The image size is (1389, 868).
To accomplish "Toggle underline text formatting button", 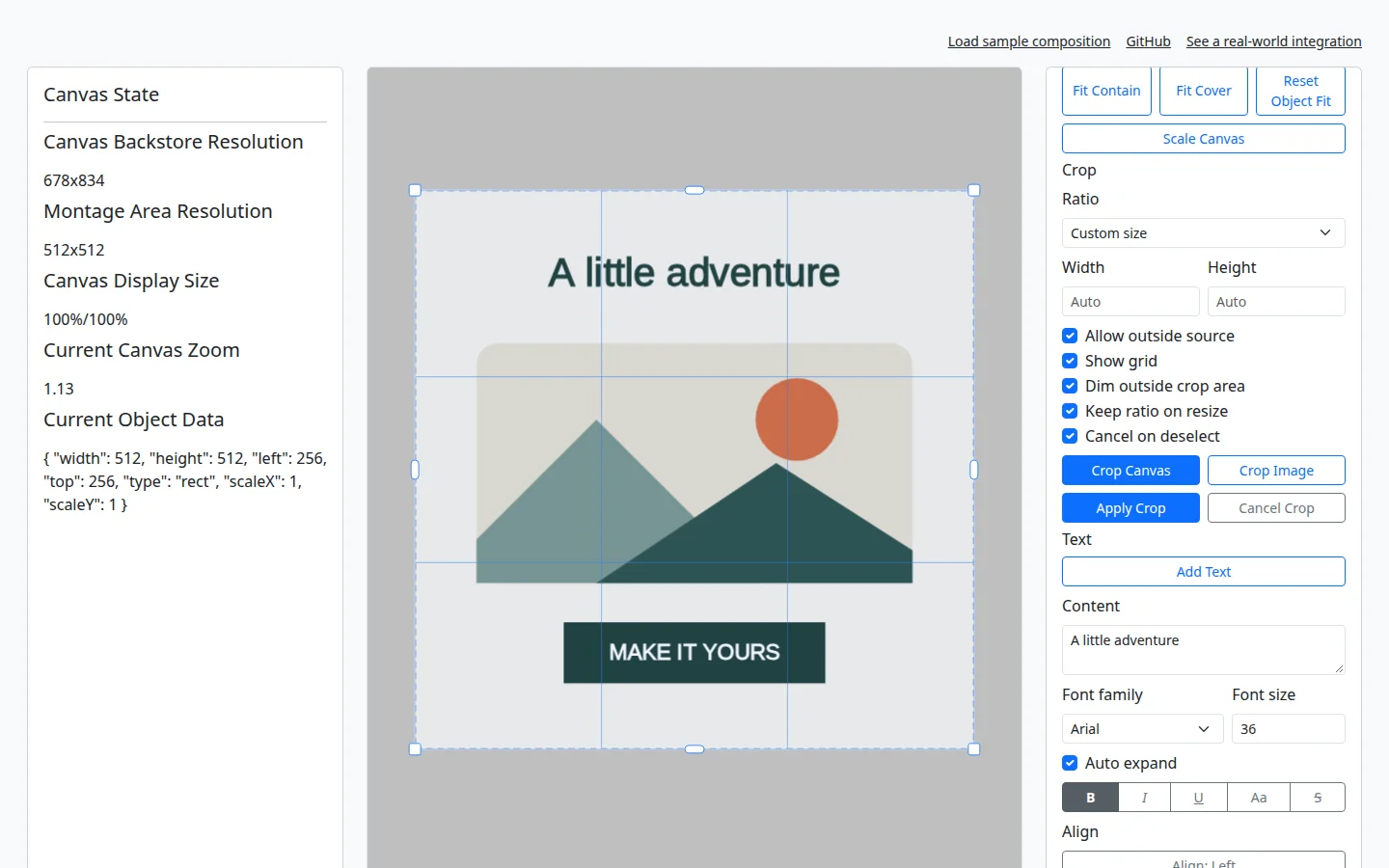I will [1199, 798].
